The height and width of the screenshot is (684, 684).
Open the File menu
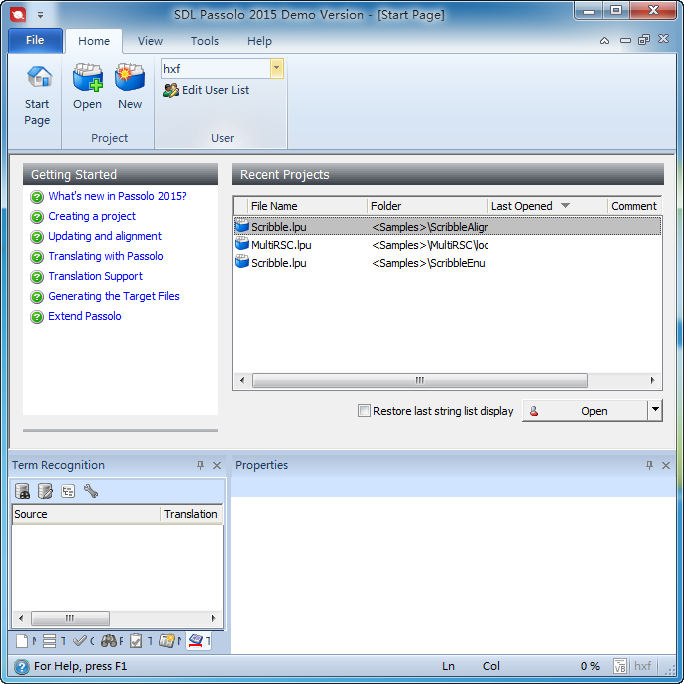coord(35,41)
